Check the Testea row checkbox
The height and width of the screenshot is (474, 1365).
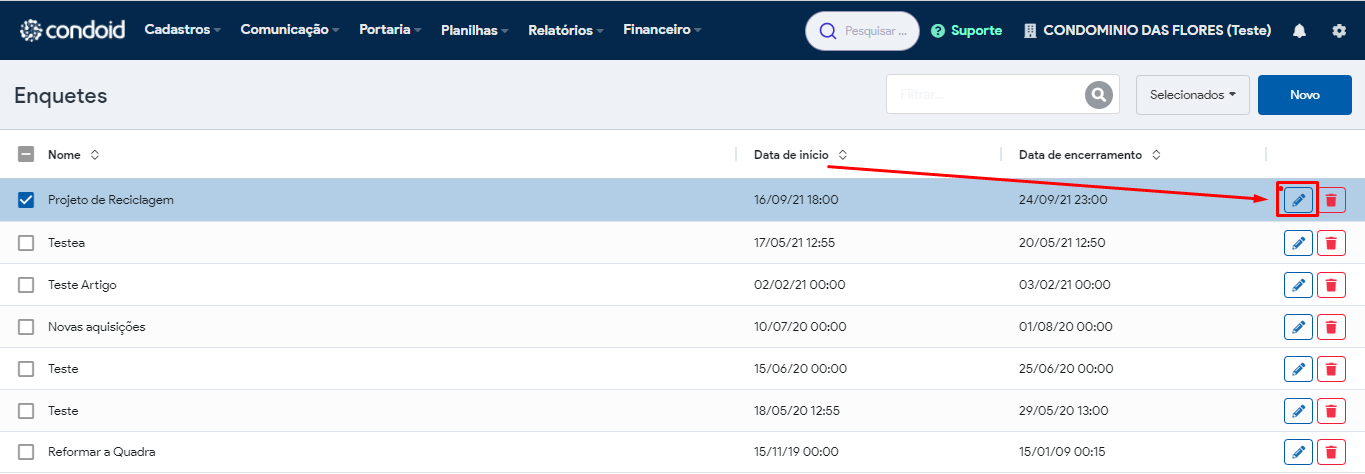26,243
